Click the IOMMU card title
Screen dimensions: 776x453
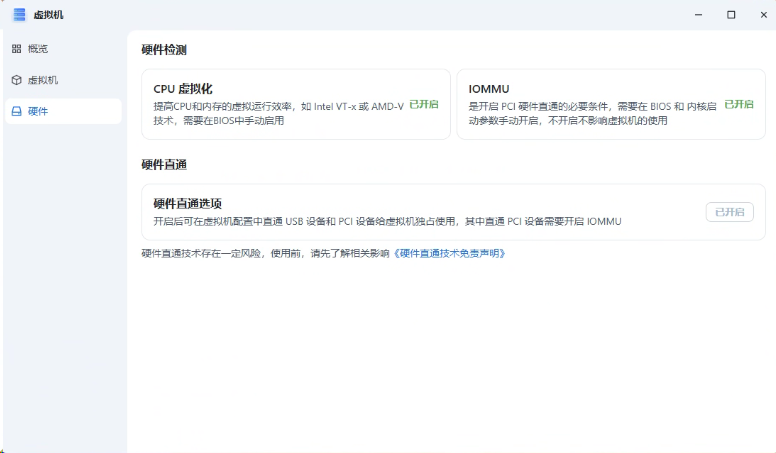pos(488,89)
